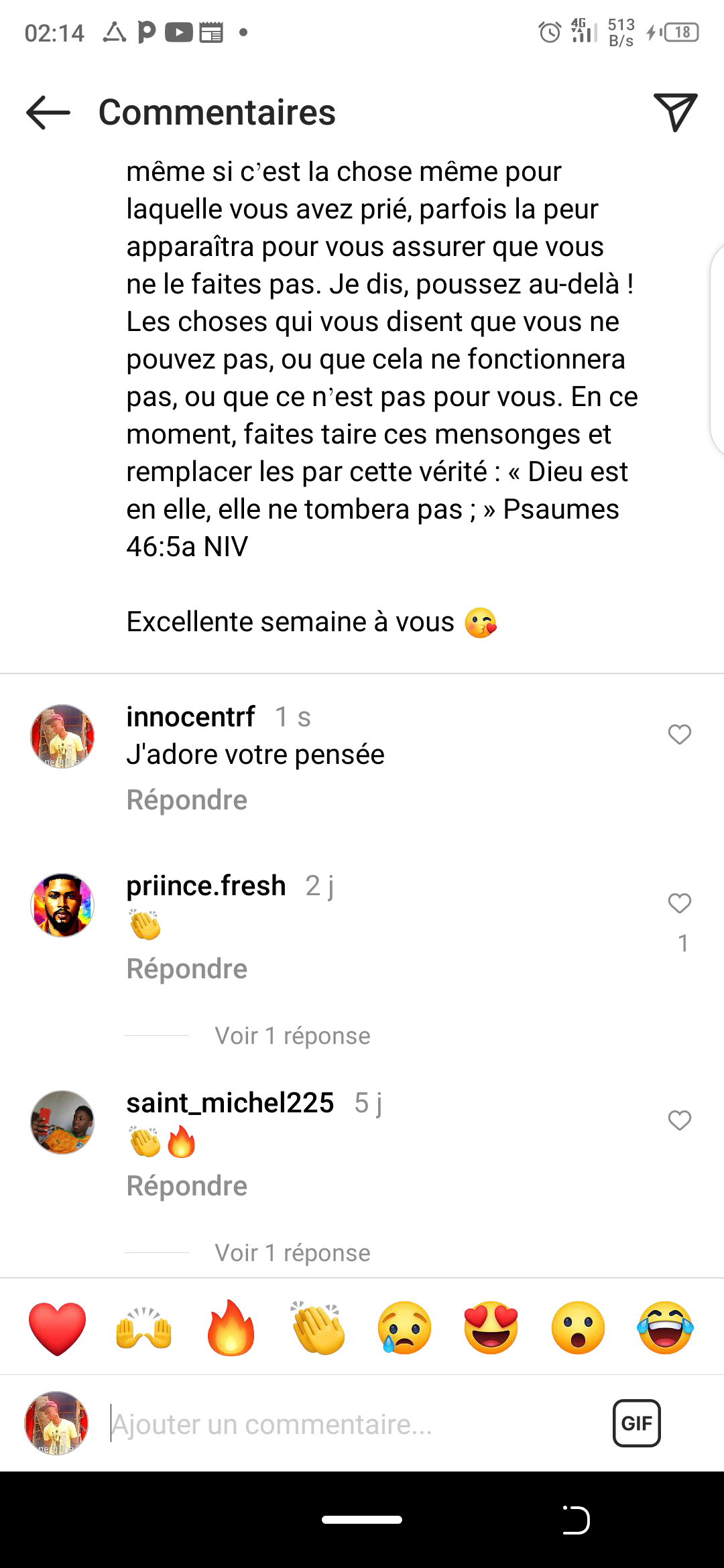Insert the surprised face emoji

pos(578,1328)
